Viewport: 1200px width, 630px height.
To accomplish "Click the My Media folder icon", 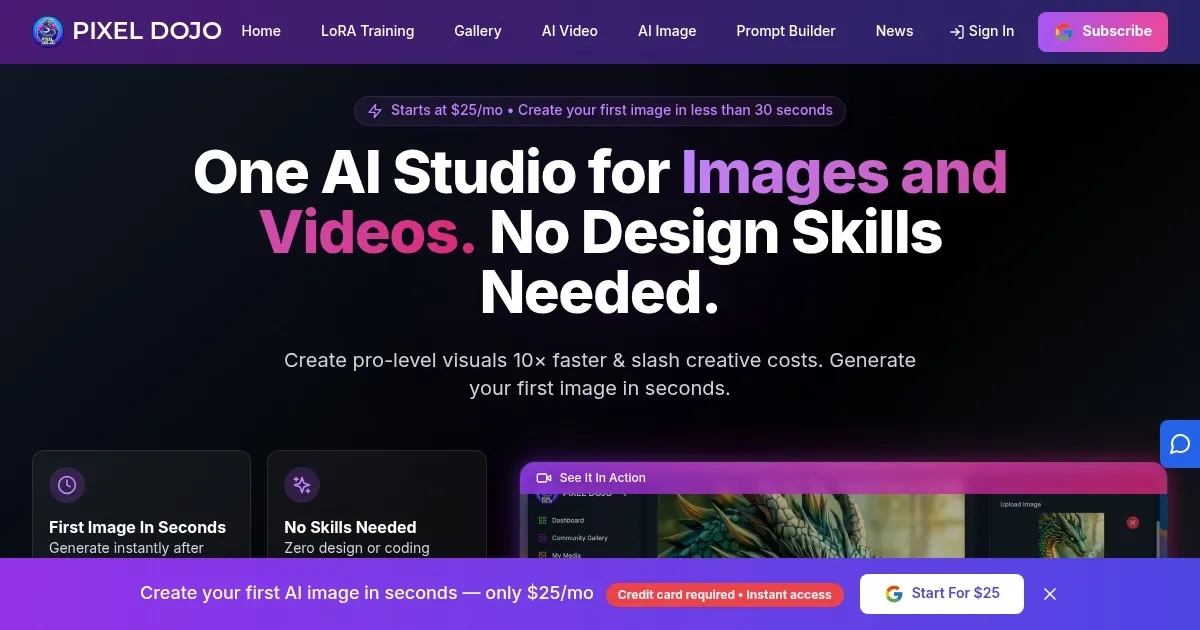I will coord(540,555).
